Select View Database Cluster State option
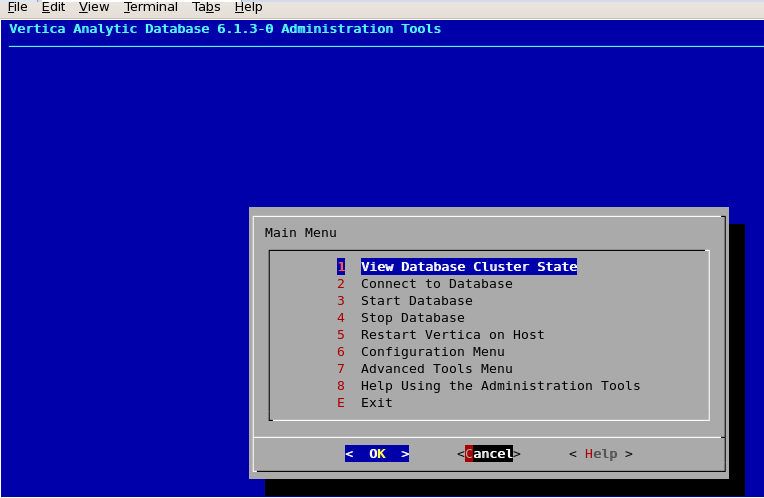Screen dimensions: 764x498 [x=468, y=267]
